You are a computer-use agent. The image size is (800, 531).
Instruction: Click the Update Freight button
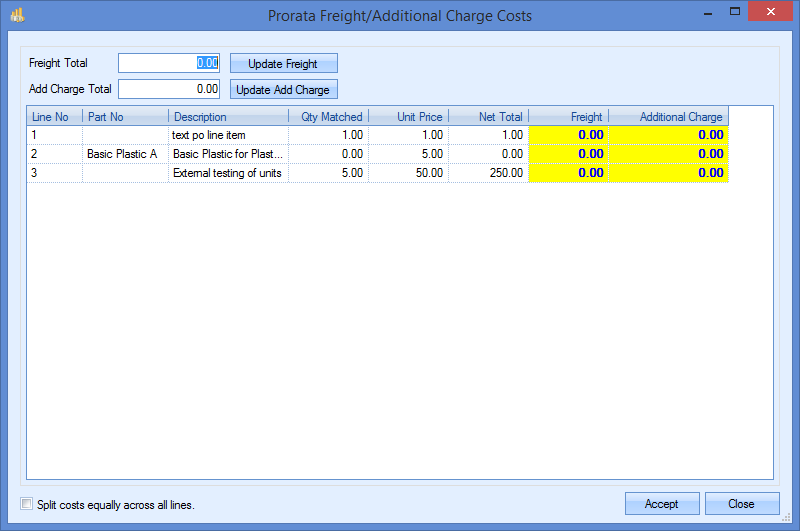(283, 63)
